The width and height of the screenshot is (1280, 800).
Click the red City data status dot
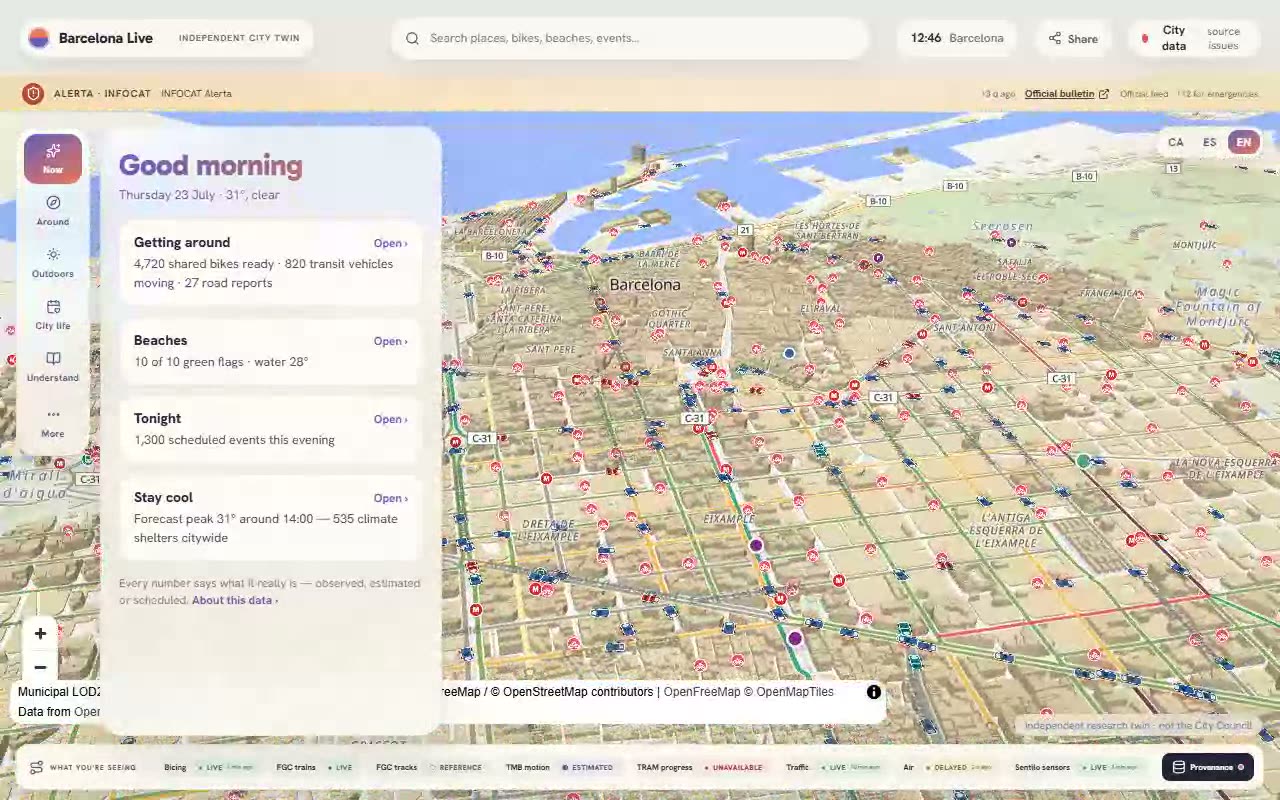coord(1145,39)
